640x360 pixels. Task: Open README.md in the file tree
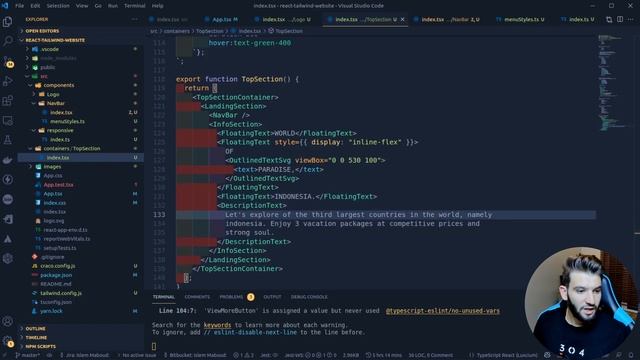pos(56,284)
